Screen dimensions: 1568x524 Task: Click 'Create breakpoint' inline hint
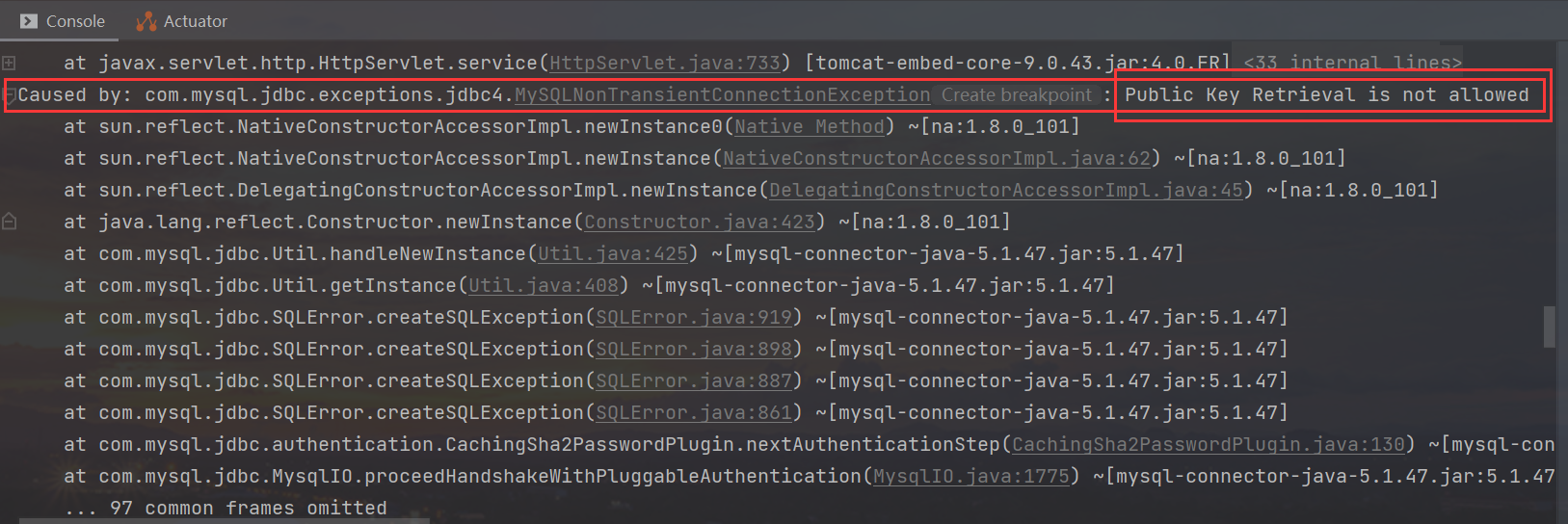click(1016, 95)
